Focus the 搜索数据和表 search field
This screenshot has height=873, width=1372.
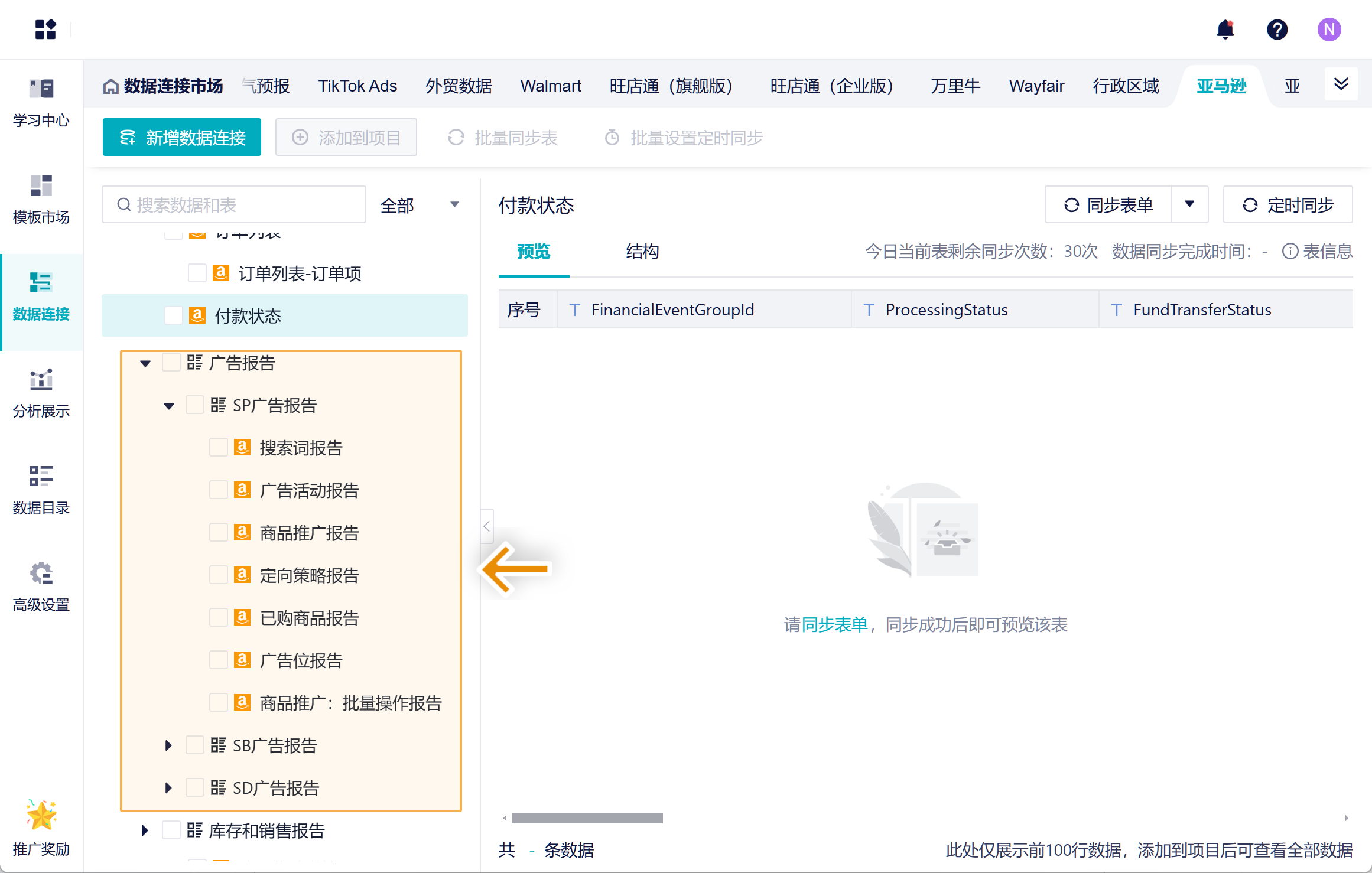(234, 204)
